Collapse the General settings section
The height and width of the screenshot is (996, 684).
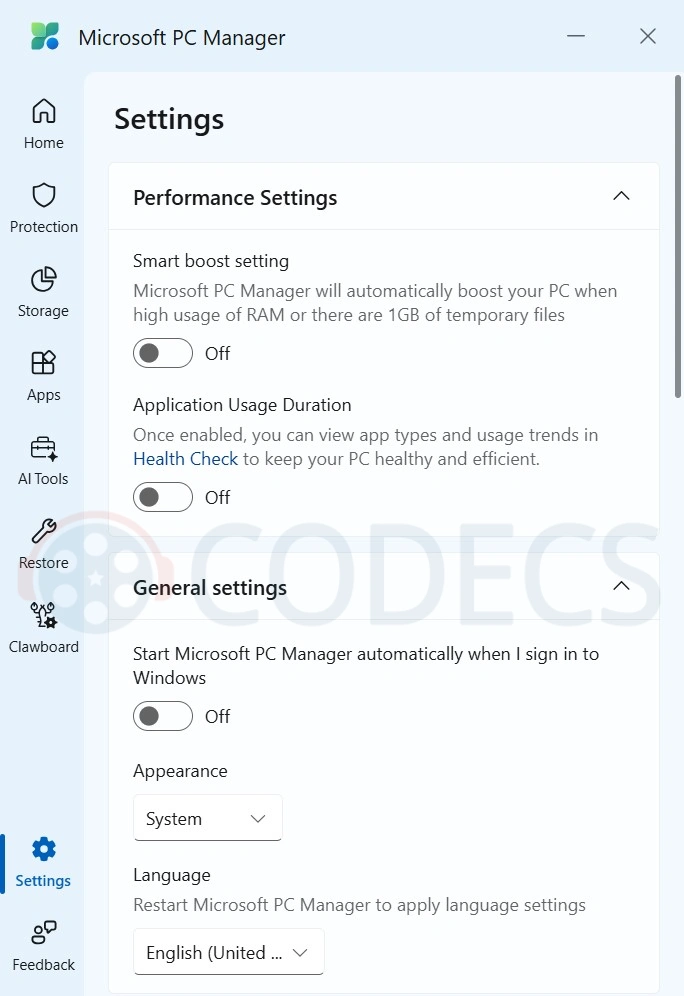click(x=621, y=586)
